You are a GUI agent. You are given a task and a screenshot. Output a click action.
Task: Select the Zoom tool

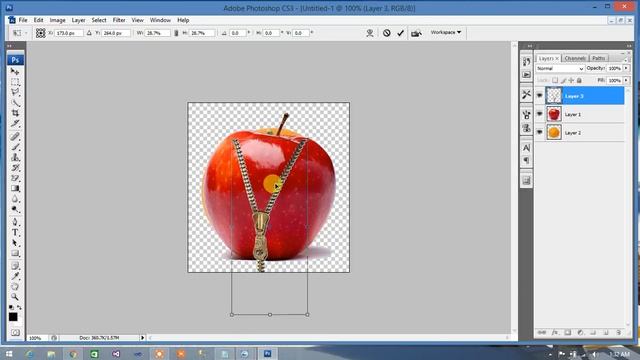15,297
